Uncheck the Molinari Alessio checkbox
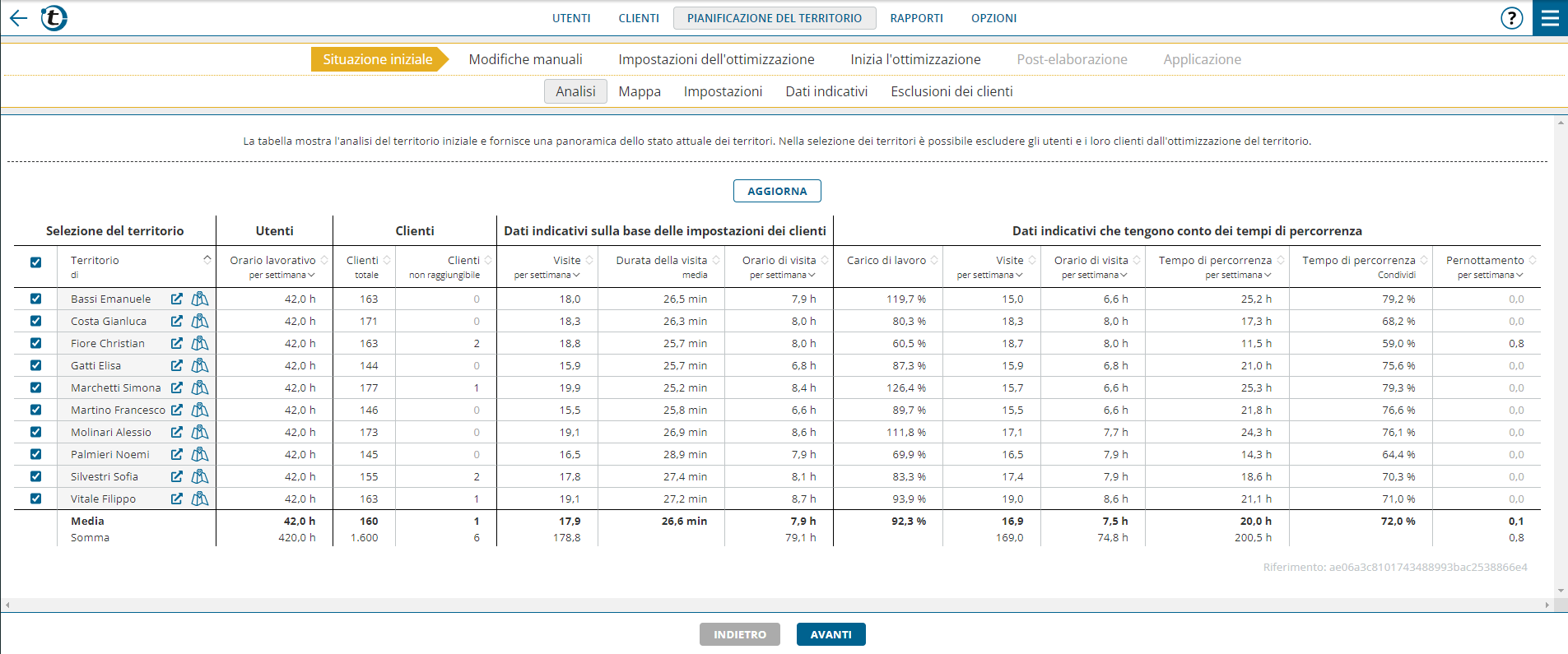 [x=35, y=432]
